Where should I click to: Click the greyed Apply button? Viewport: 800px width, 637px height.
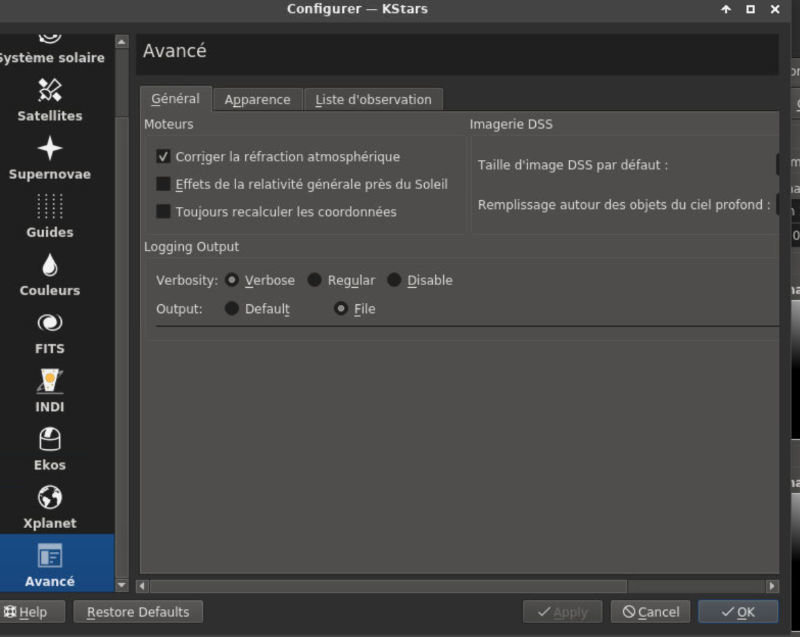point(563,611)
